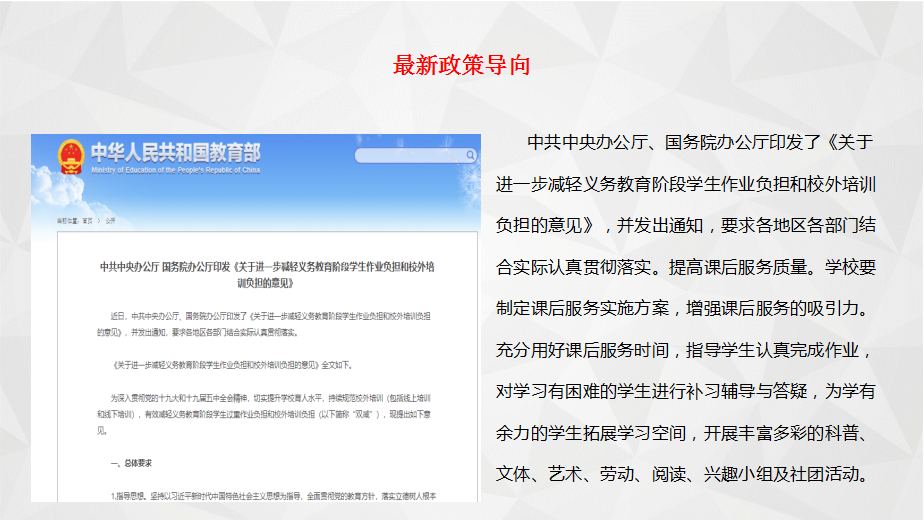
Task: Select the red slide title 最新政策导向
Action: point(461,66)
